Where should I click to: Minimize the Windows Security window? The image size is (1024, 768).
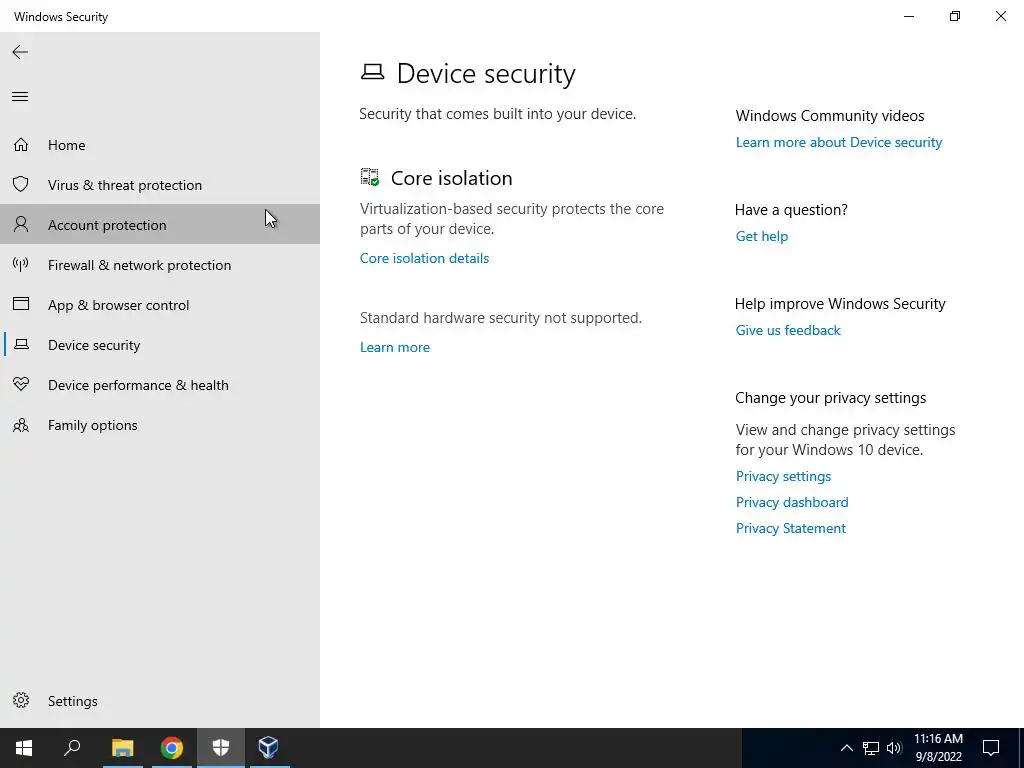pos(908,16)
